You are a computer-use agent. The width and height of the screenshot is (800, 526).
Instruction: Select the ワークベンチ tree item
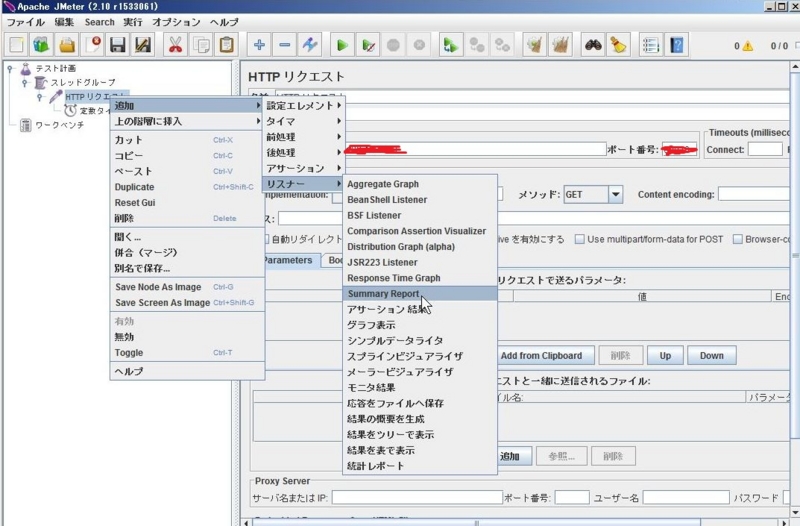click(x=59, y=125)
